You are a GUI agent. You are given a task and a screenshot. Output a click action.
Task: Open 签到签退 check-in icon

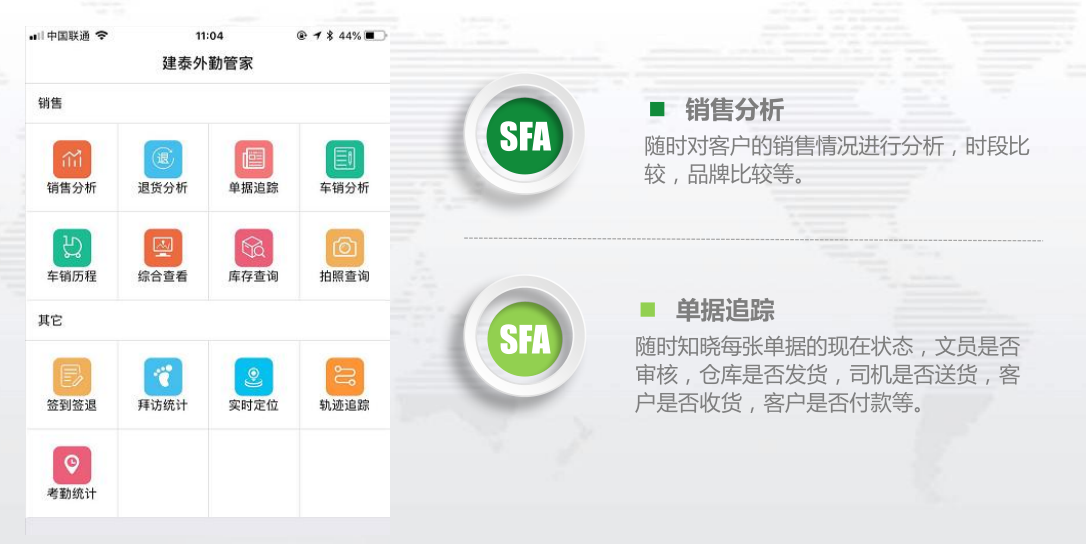click(72, 378)
